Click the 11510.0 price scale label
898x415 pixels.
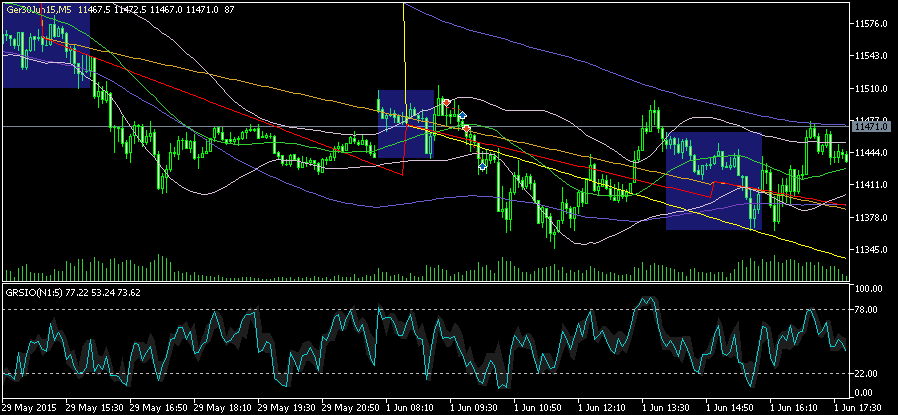click(x=870, y=89)
